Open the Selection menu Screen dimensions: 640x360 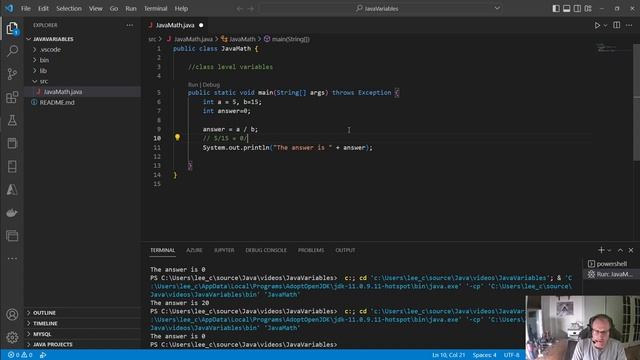(69, 9)
